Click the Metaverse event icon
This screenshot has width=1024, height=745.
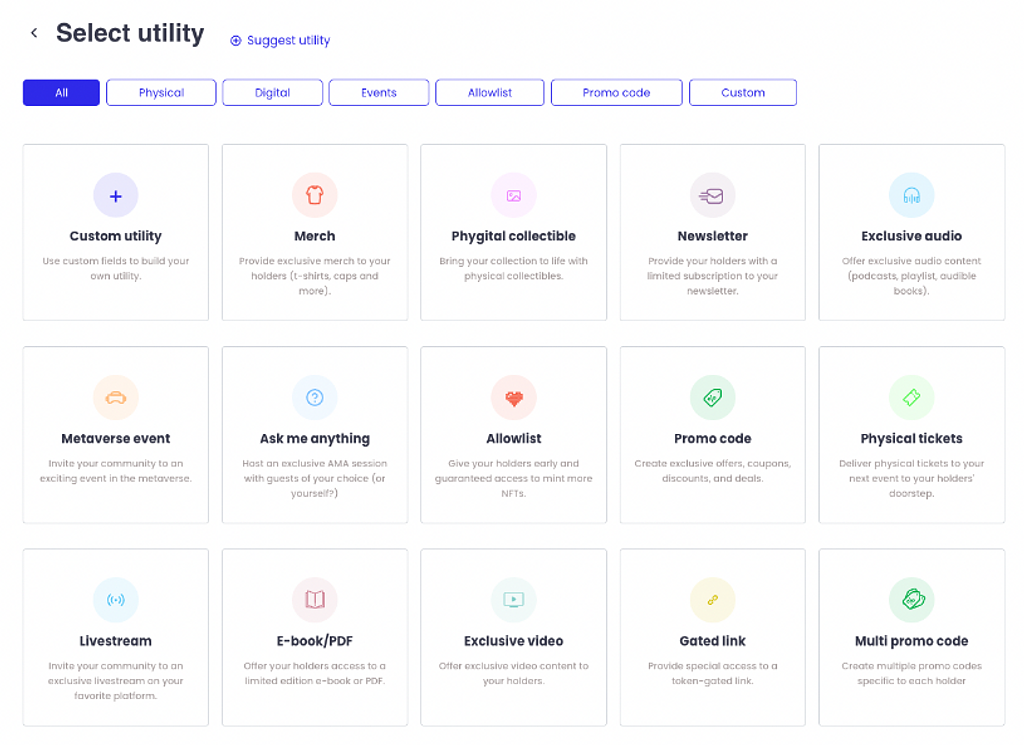pyautogui.click(x=115, y=398)
